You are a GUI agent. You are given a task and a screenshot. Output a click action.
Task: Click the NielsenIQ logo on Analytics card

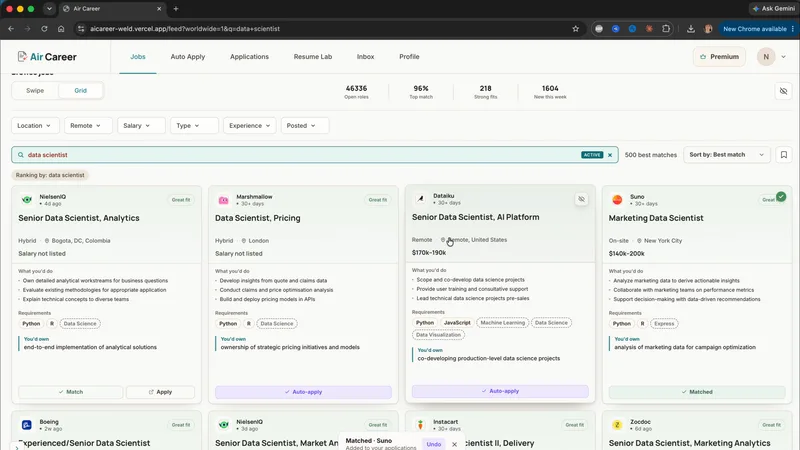tap(27, 199)
